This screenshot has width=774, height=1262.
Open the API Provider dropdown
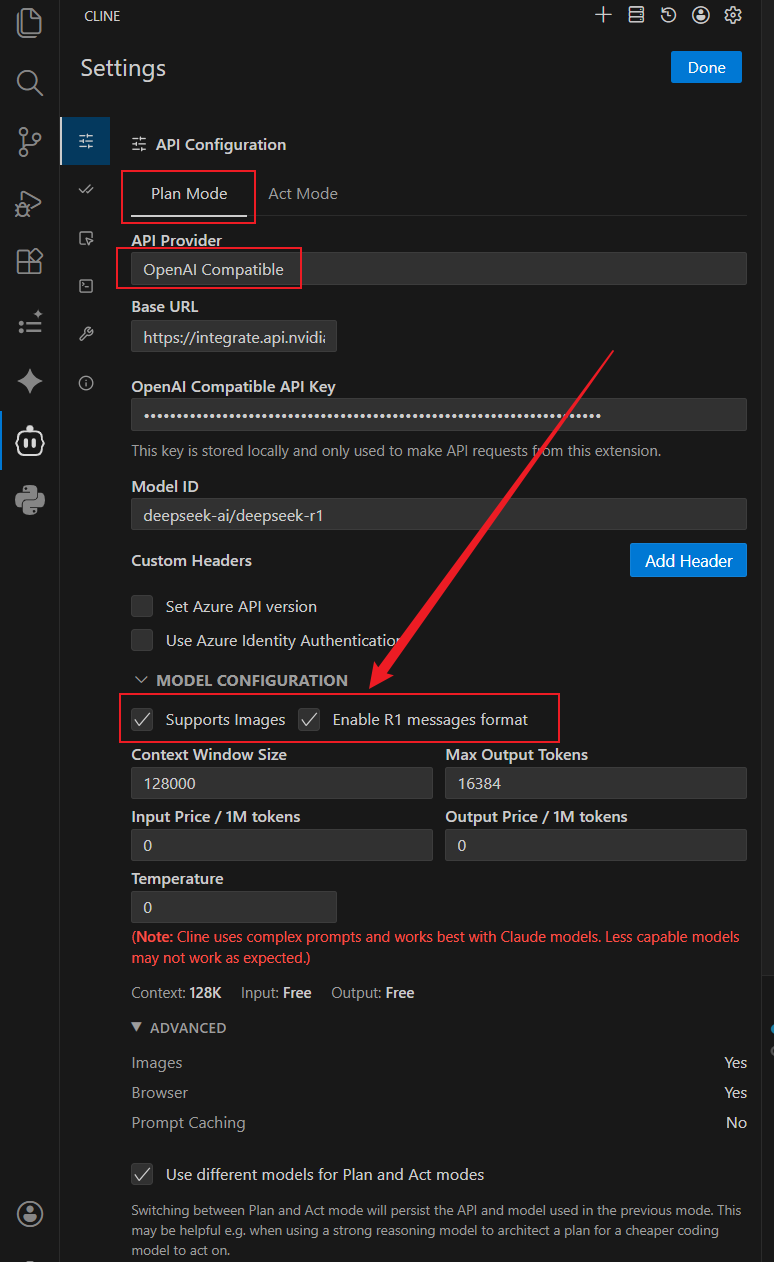pyautogui.click(x=439, y=269)
